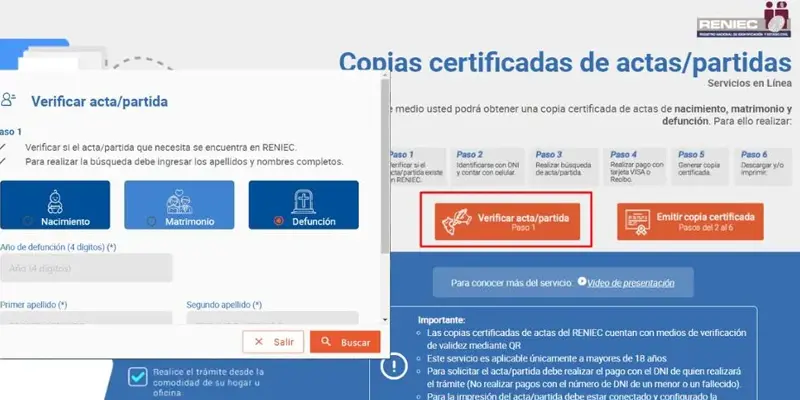The height and width of the screenshot is (400, 800).
Task: Click the Importante: heading text
Action: click(x=441, y=320)
